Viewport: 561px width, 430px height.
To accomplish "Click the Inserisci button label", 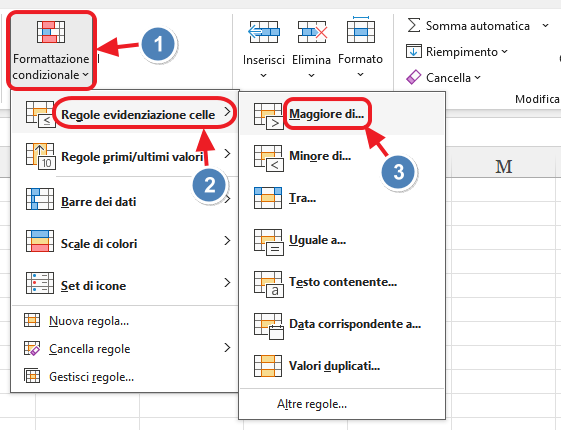I will 264,59.
